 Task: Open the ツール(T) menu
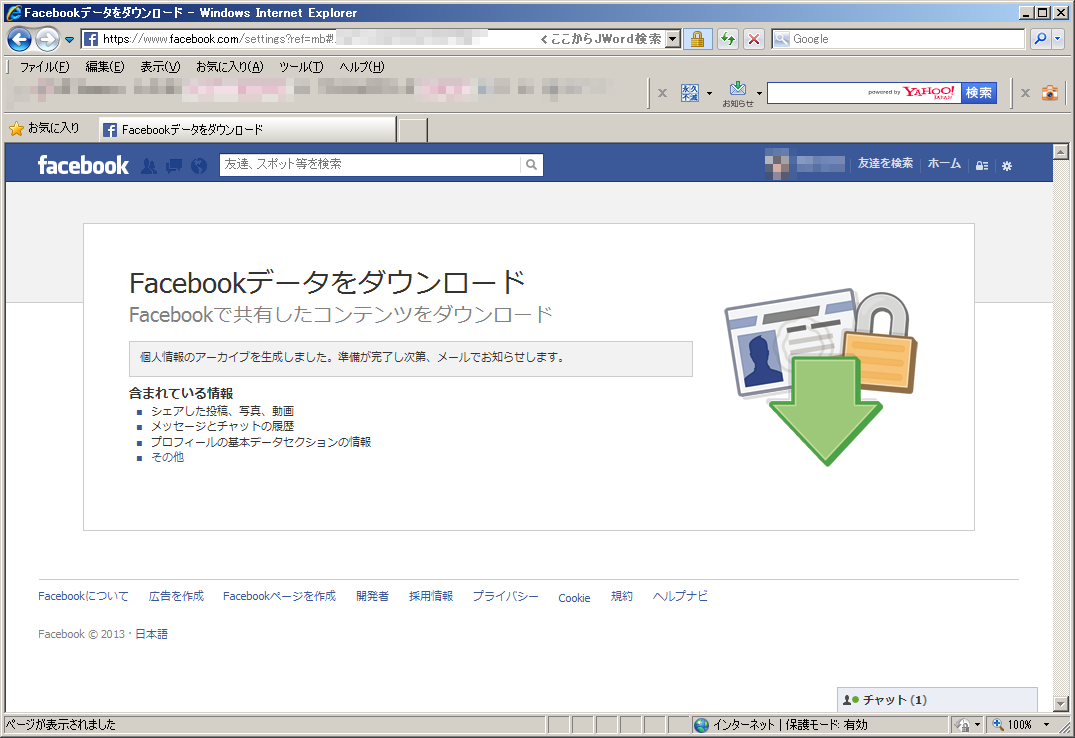pyautogui.click(x=301, y=67)
